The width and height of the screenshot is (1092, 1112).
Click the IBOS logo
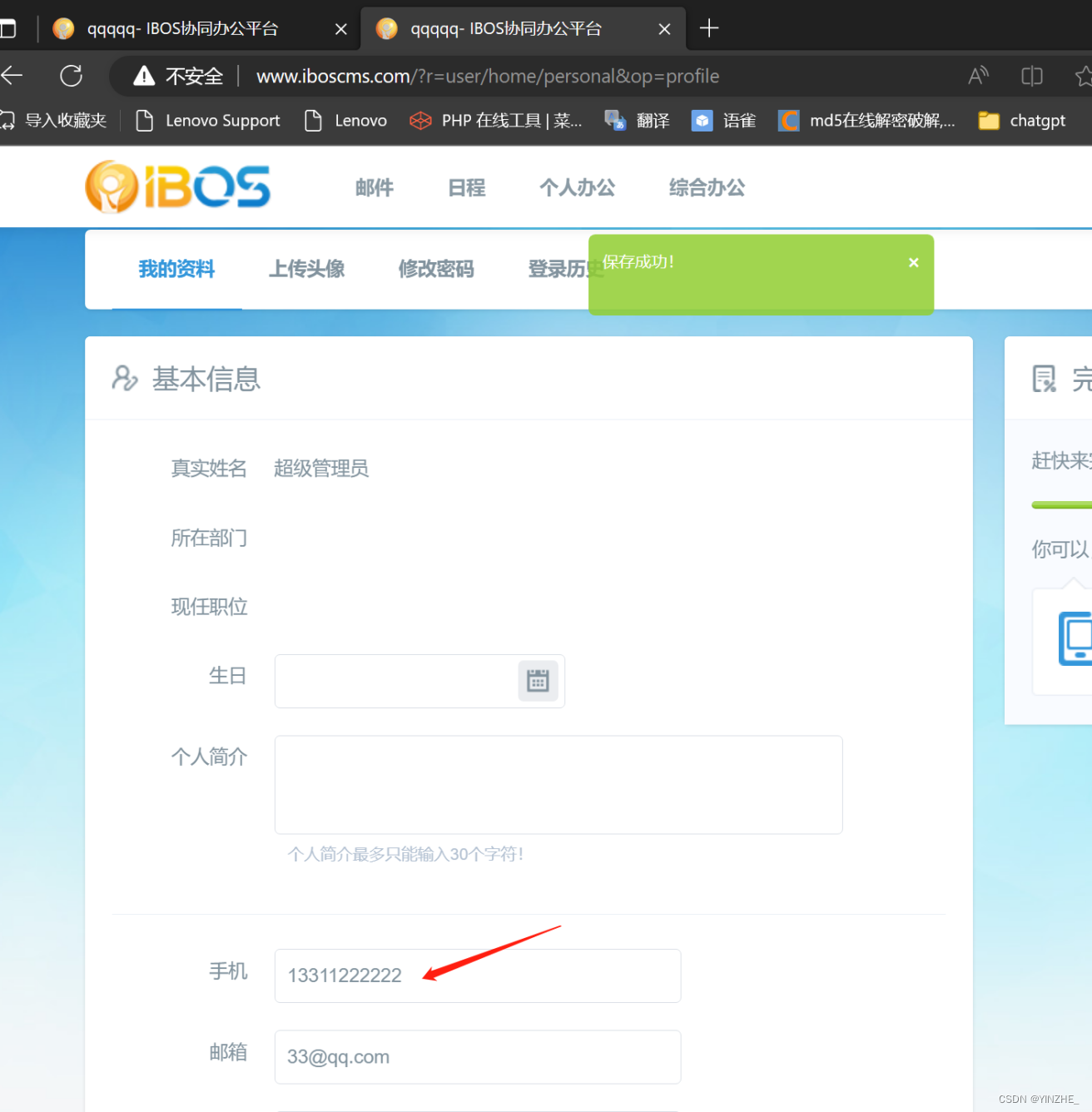click(178, 186)
